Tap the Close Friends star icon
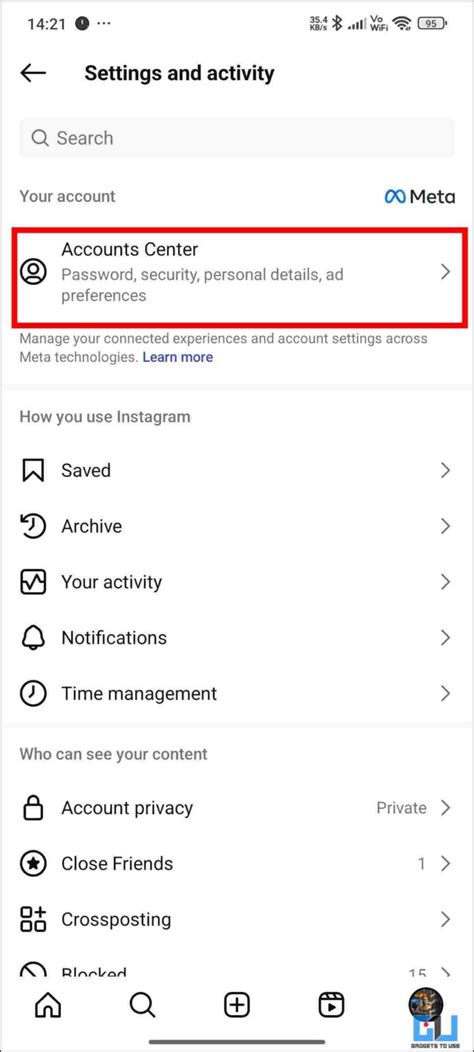This screenshot has height=1052, width=474. [33, 863]
